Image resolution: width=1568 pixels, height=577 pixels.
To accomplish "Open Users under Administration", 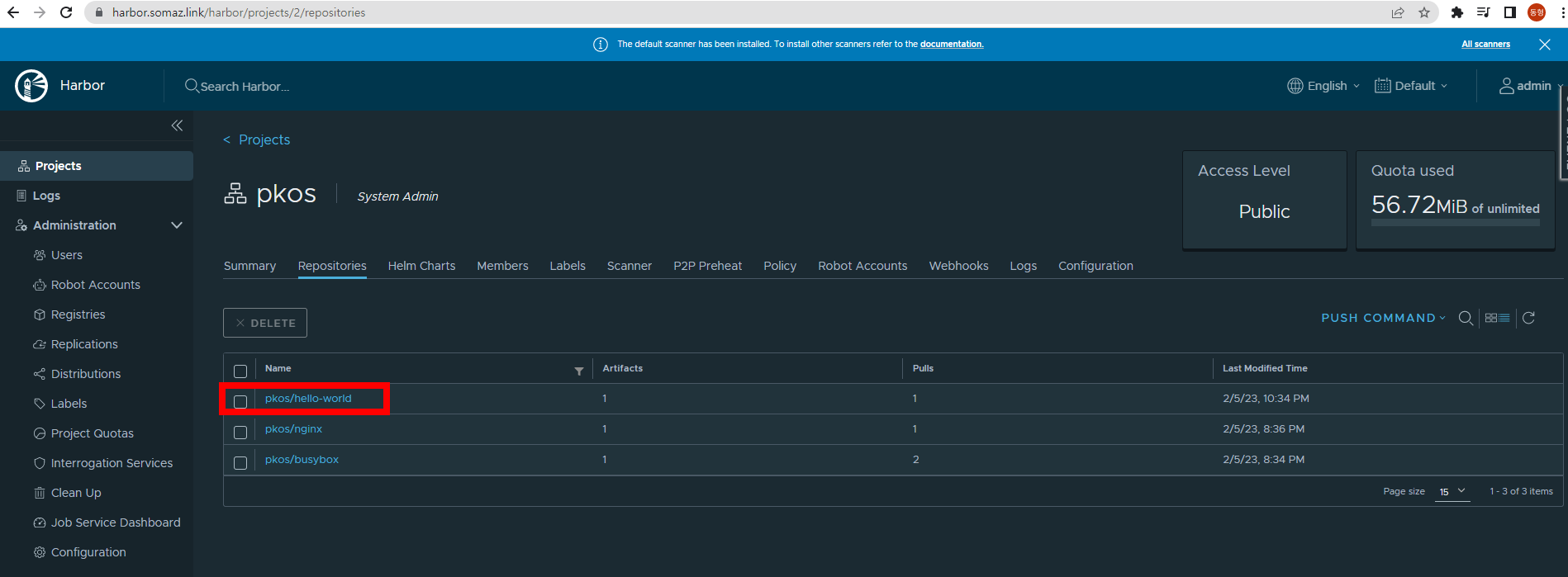I will [x=66, y=255].
